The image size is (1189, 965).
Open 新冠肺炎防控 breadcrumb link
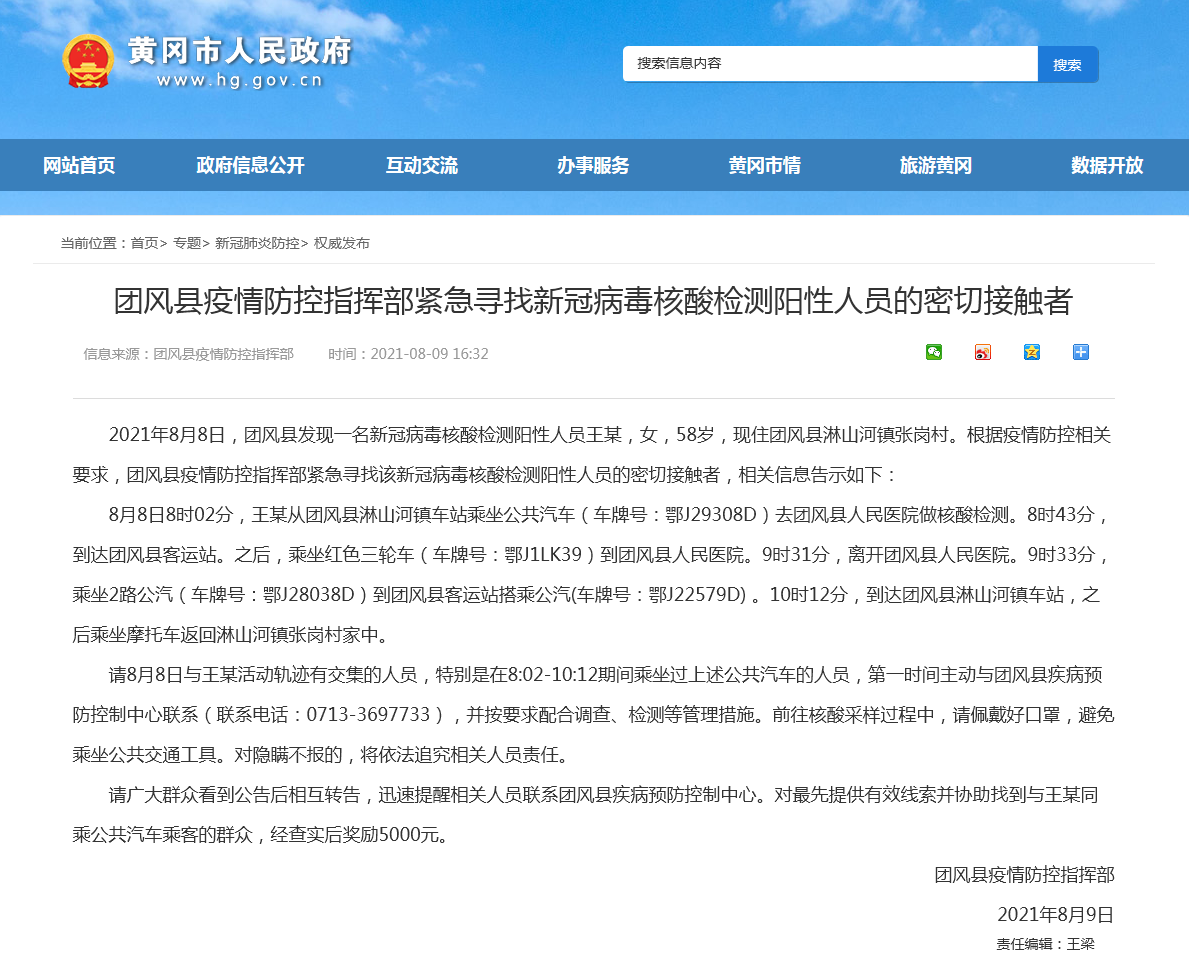point(257,243)
